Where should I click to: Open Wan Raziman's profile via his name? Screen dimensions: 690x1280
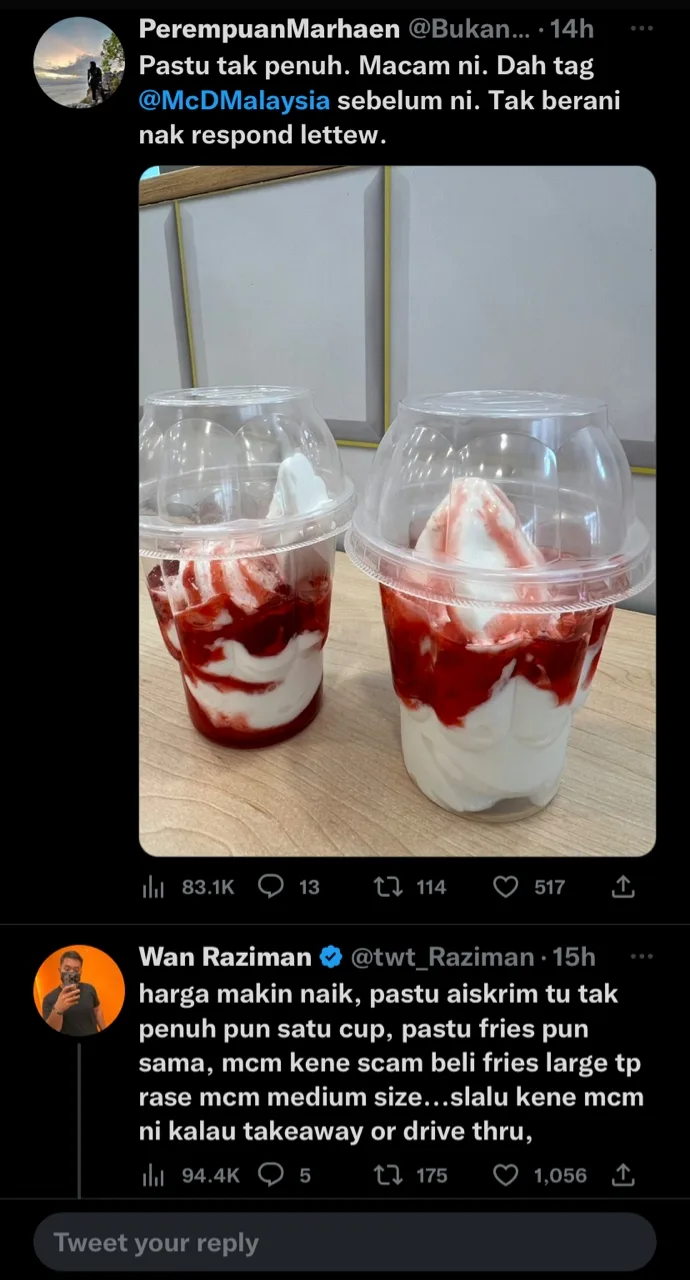pos(226,957)
